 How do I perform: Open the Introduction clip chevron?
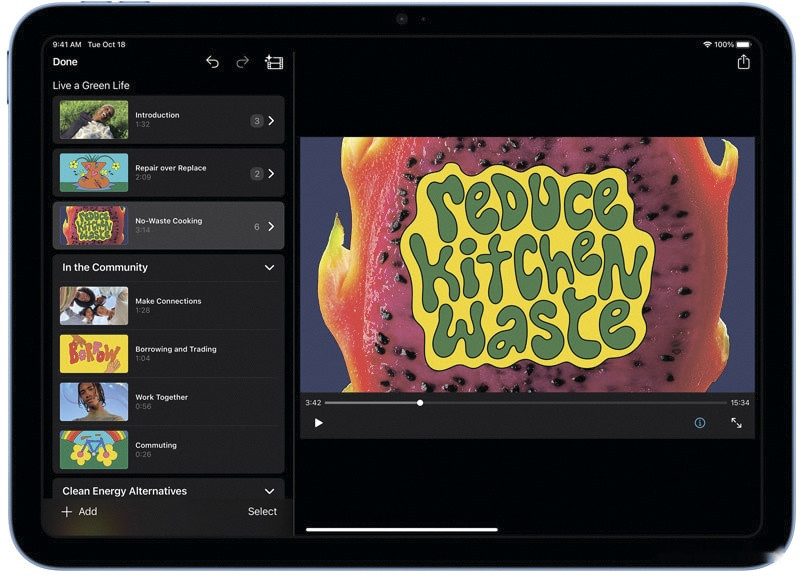271,121
